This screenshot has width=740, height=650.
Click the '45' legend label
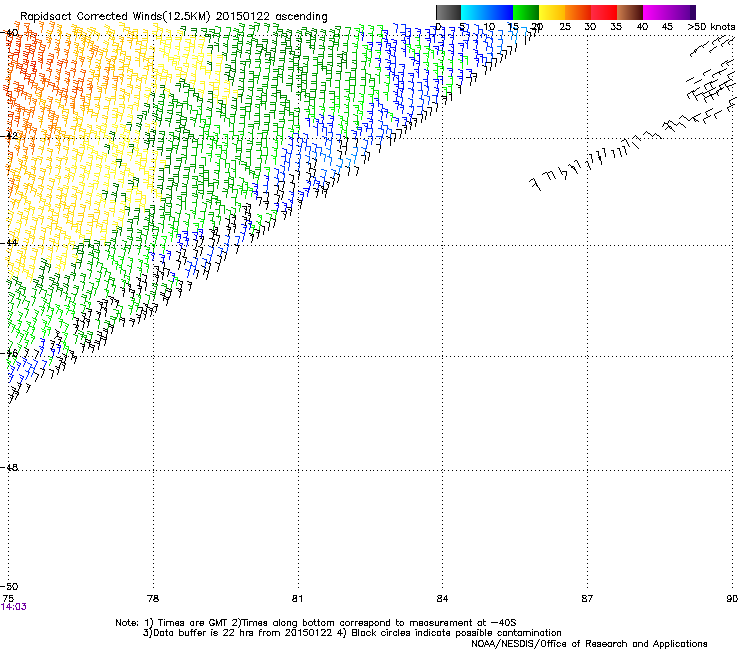point(667,27)
